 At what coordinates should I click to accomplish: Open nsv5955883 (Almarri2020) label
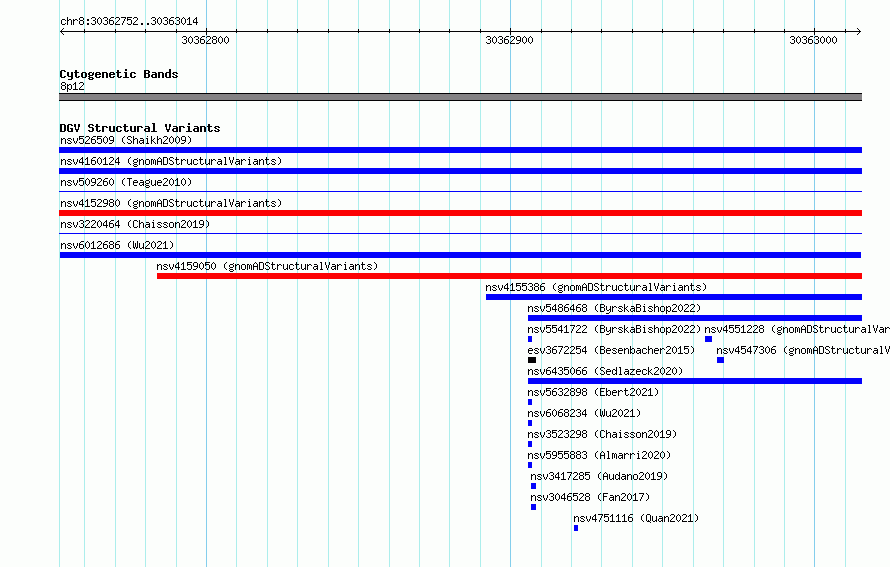[599, 455]
